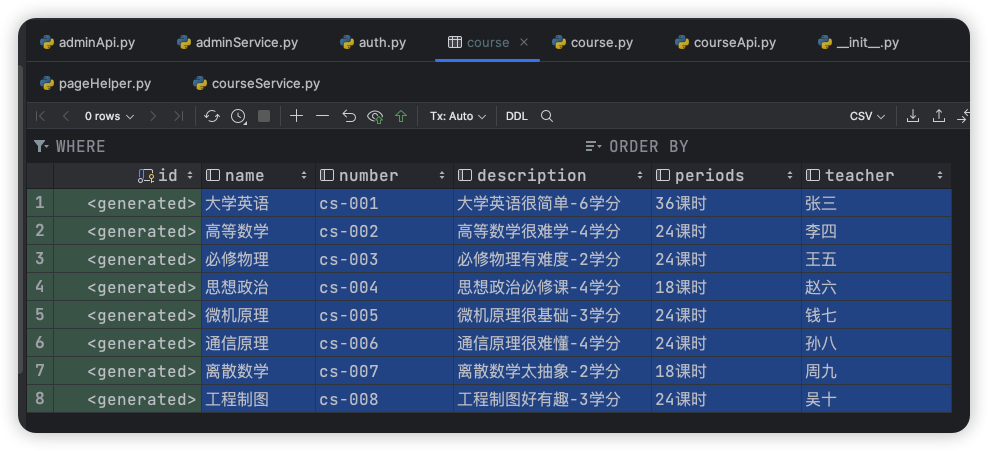Toggle sort arrows on teacher column
The width and height of the screenshot is (988, 451).
click(940, 176)
